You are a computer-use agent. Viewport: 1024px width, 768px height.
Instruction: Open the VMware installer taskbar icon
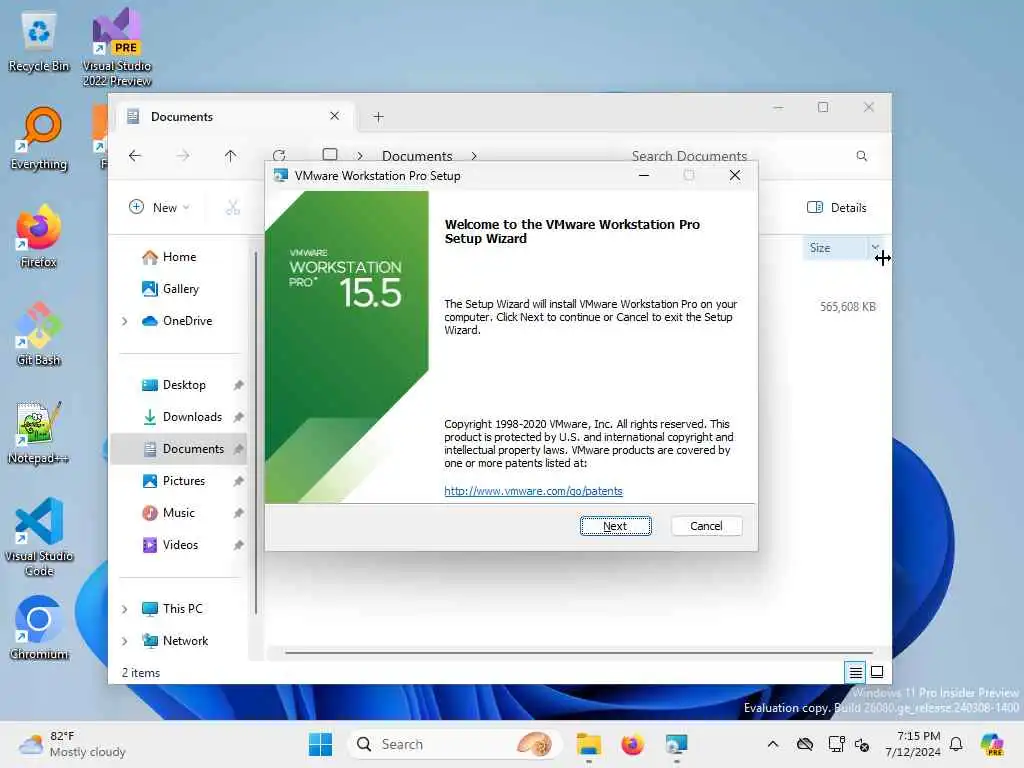coord(676,744)
